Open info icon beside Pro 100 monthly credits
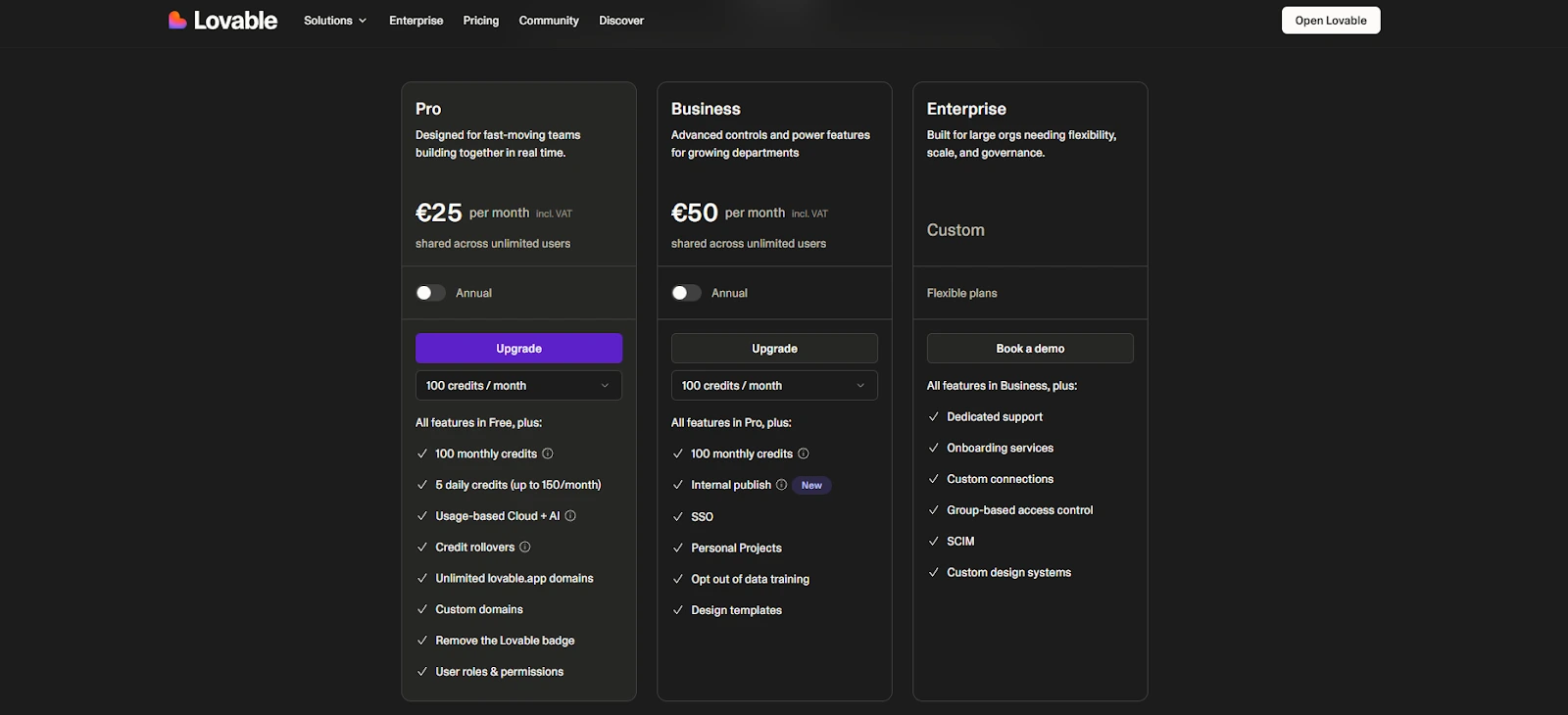Image resolution: width=1568 pixels, height=715 pixels. tap(548, 453)
